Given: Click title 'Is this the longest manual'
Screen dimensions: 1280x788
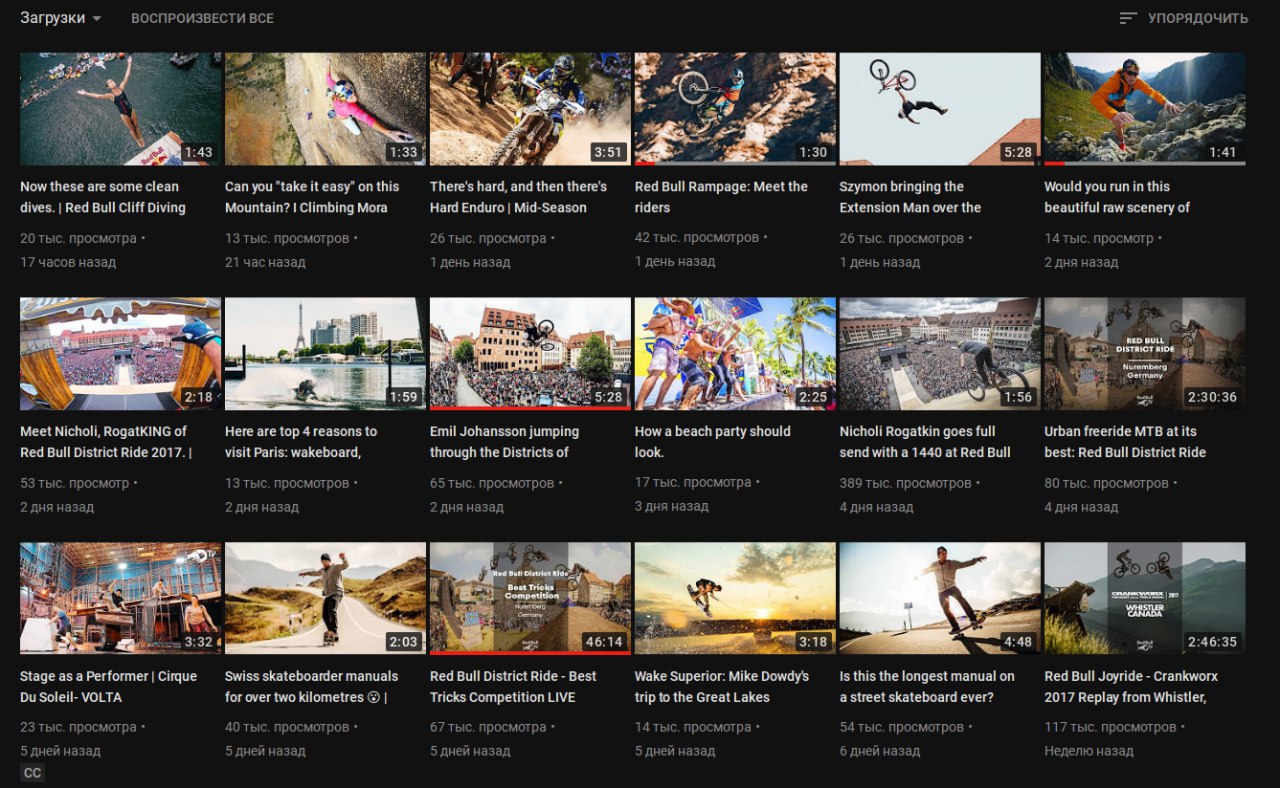Looking at the screenshot, I should click(x=927, y=686).
